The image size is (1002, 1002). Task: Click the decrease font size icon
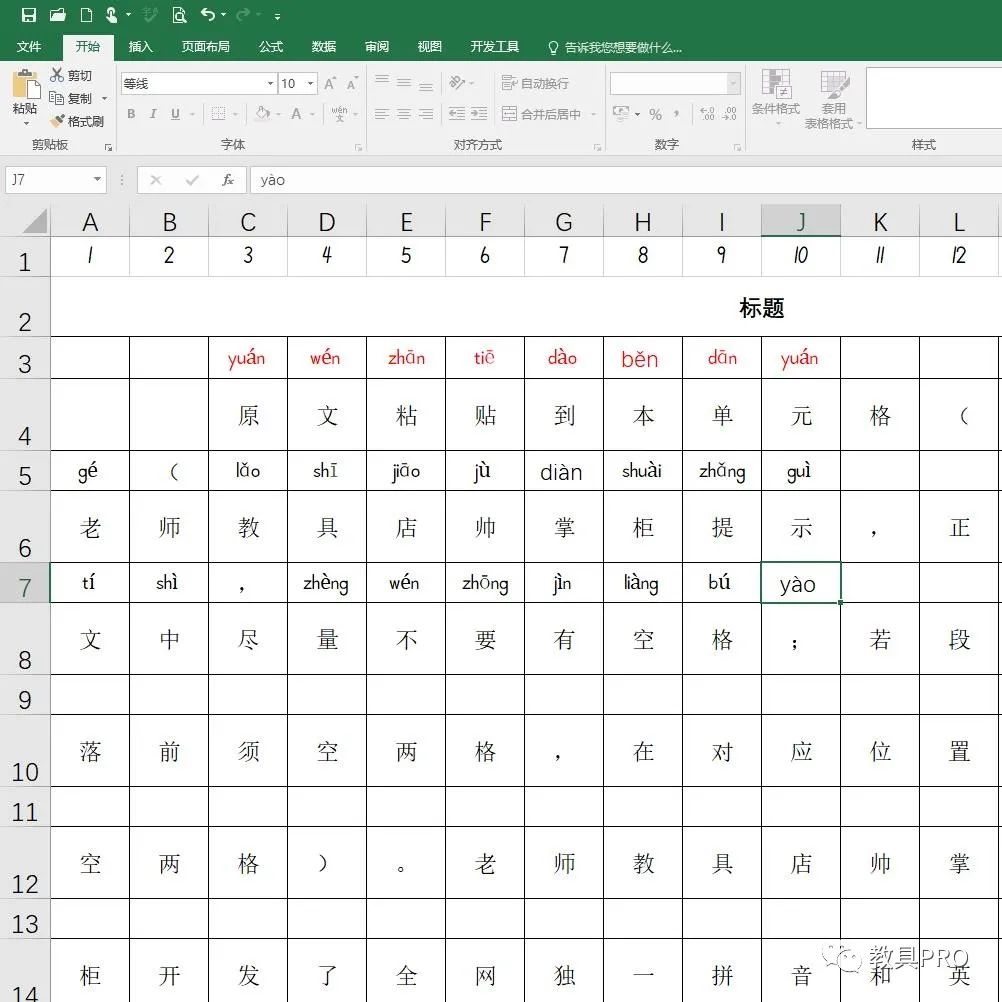tap(351, 84)
